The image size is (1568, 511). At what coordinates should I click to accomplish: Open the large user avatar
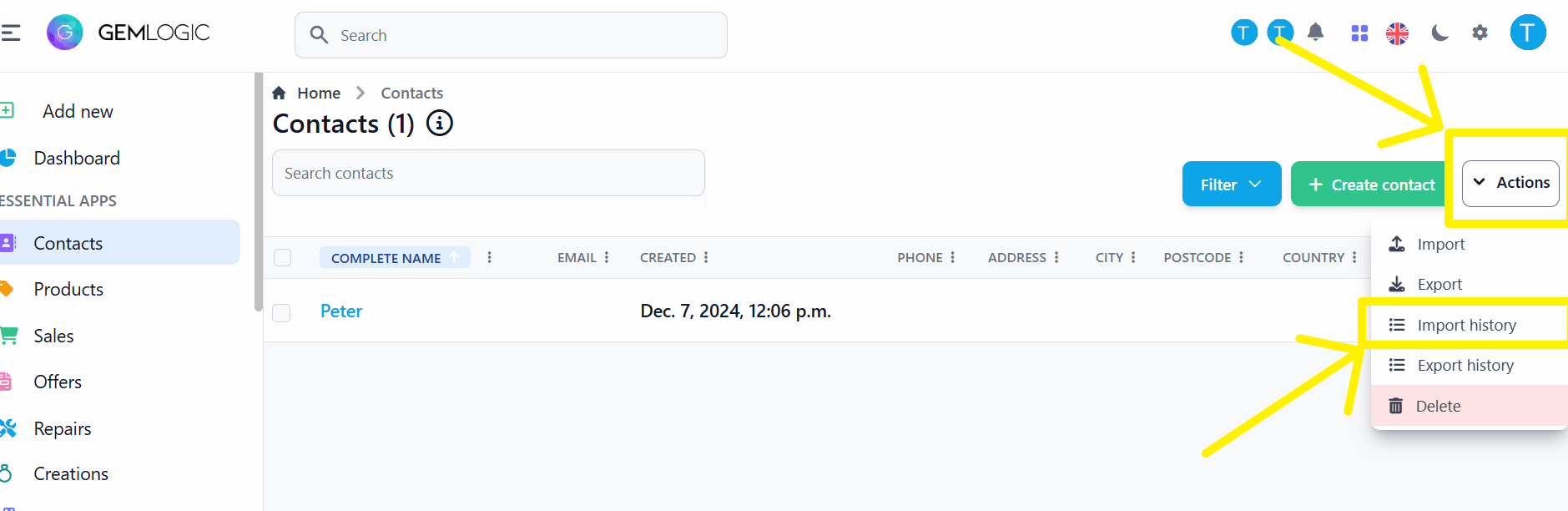point(1527,33)
